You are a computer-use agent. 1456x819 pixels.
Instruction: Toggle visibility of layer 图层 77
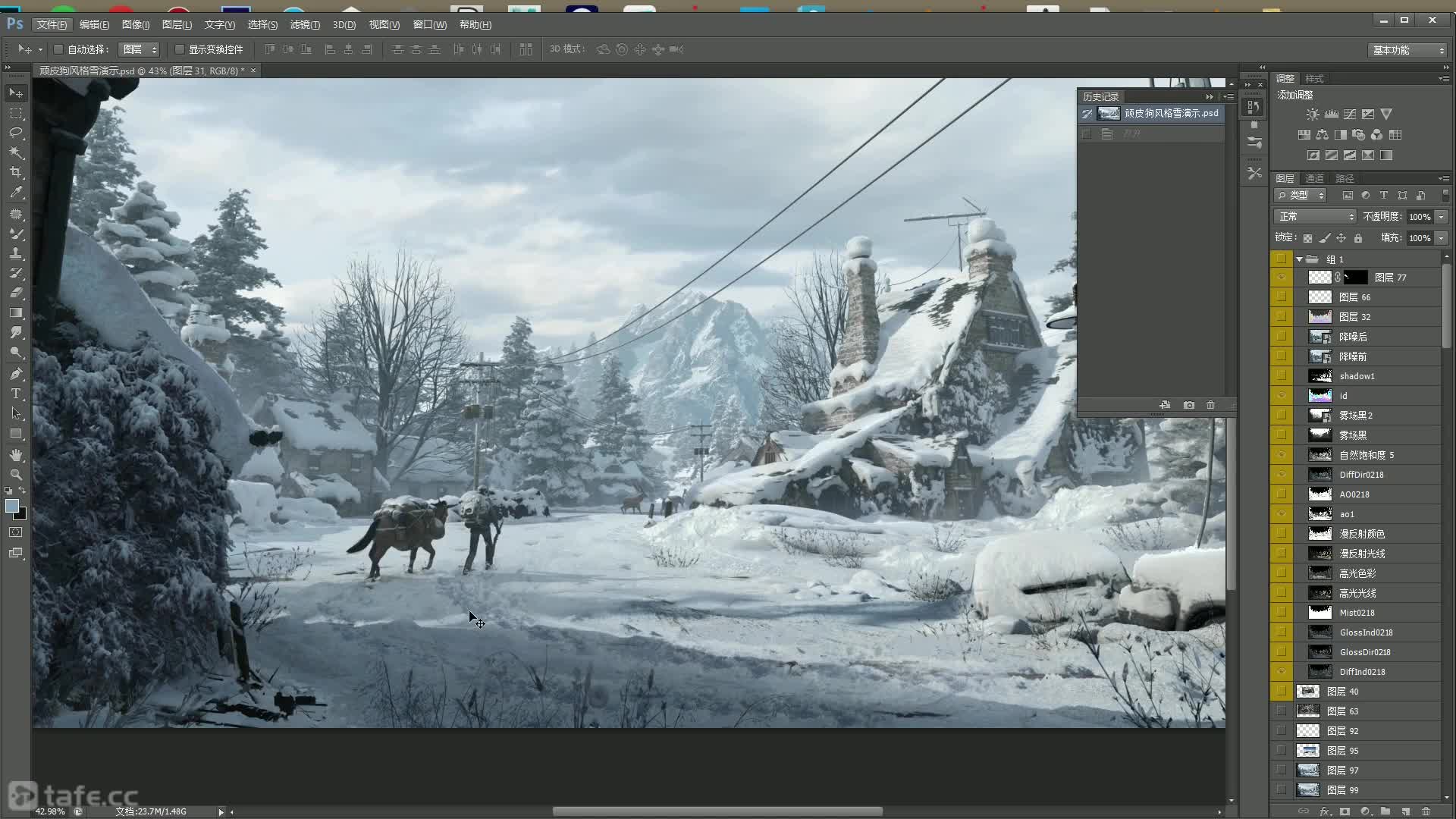(1282, 278)
